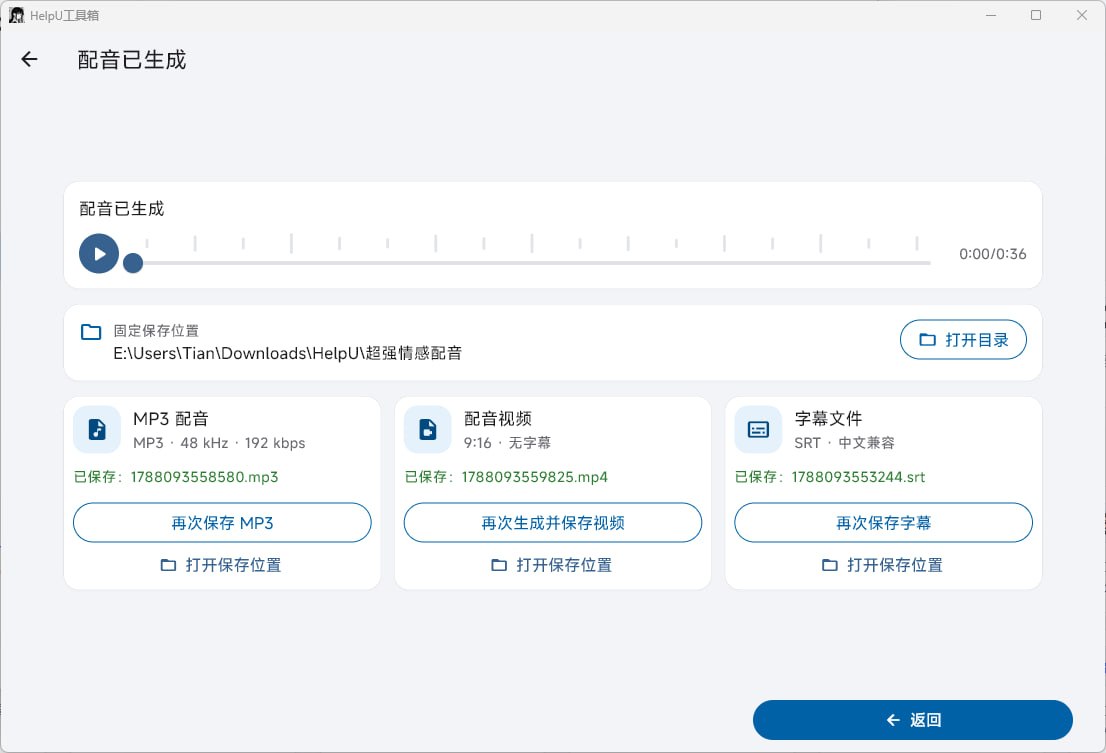This screenshot has width=1106, height=753.
Task: Click the 配音视频 video file icon
Action: [x=427, y=429]
